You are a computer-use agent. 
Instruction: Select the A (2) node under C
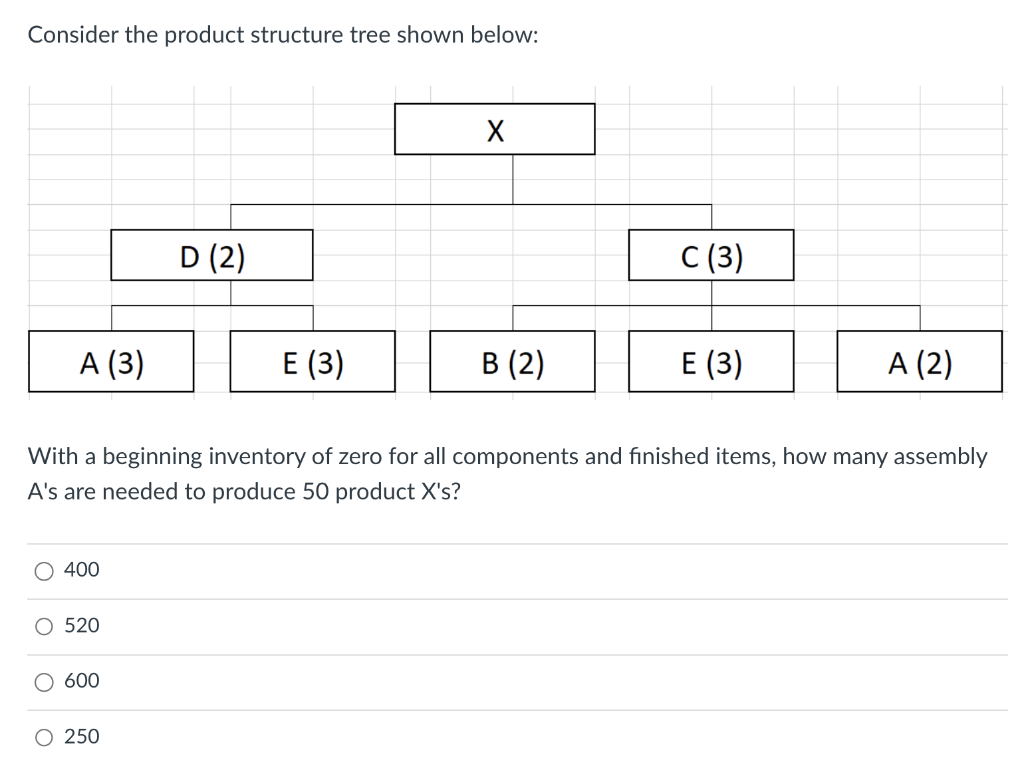point(919,363)
